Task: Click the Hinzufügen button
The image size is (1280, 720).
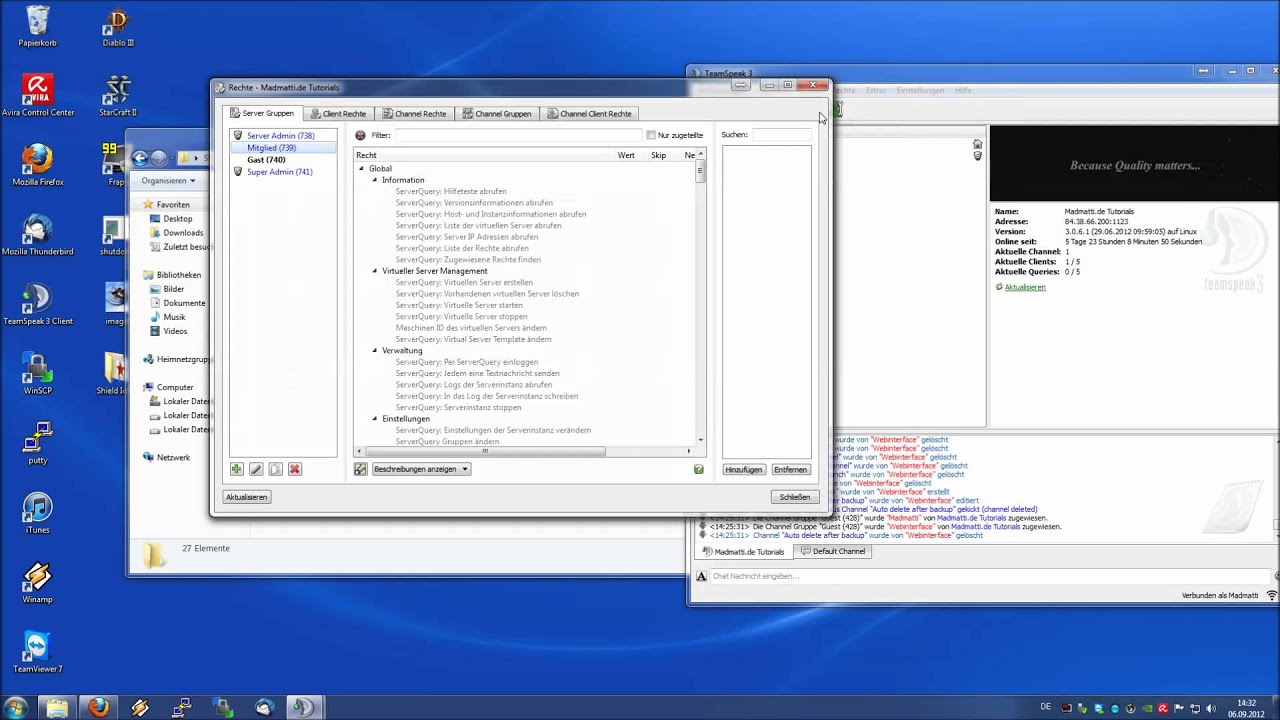Action: 743,469
